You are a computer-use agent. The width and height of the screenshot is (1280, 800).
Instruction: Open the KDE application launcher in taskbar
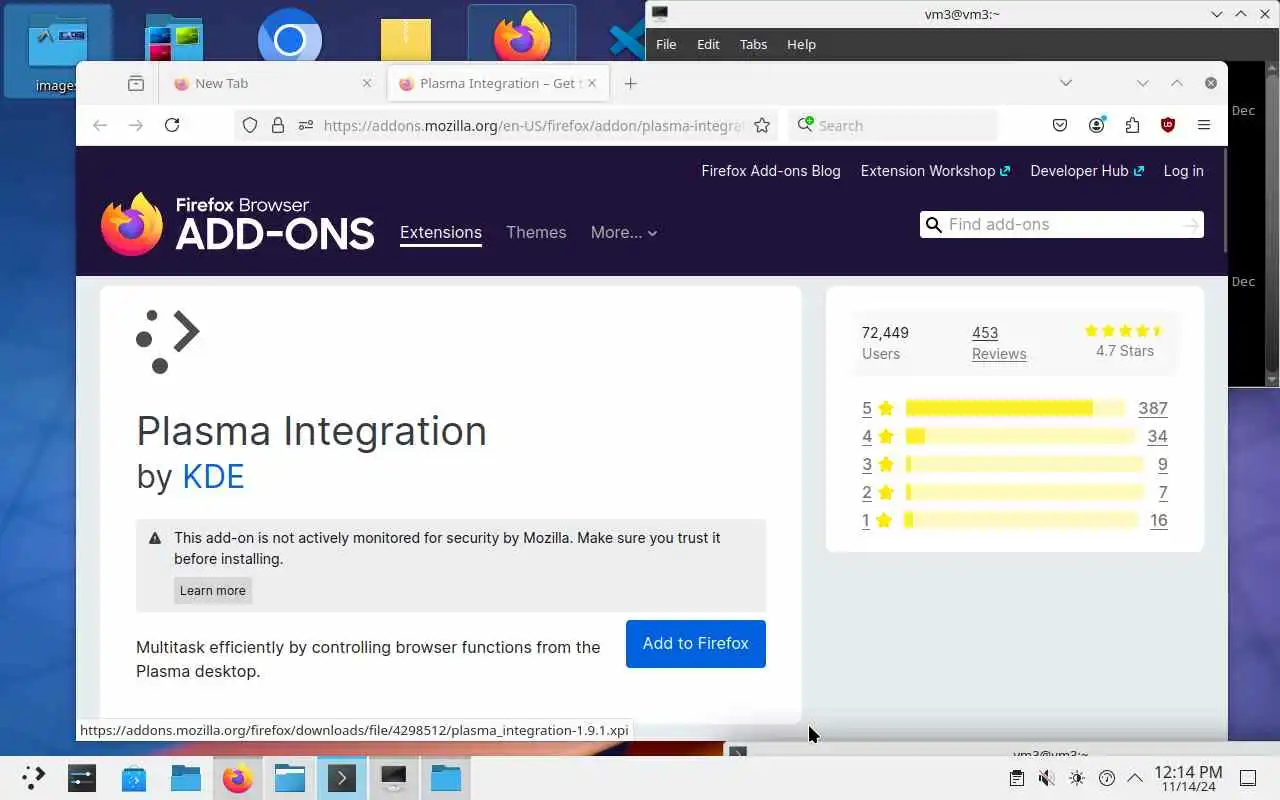(x=34, y=777)
